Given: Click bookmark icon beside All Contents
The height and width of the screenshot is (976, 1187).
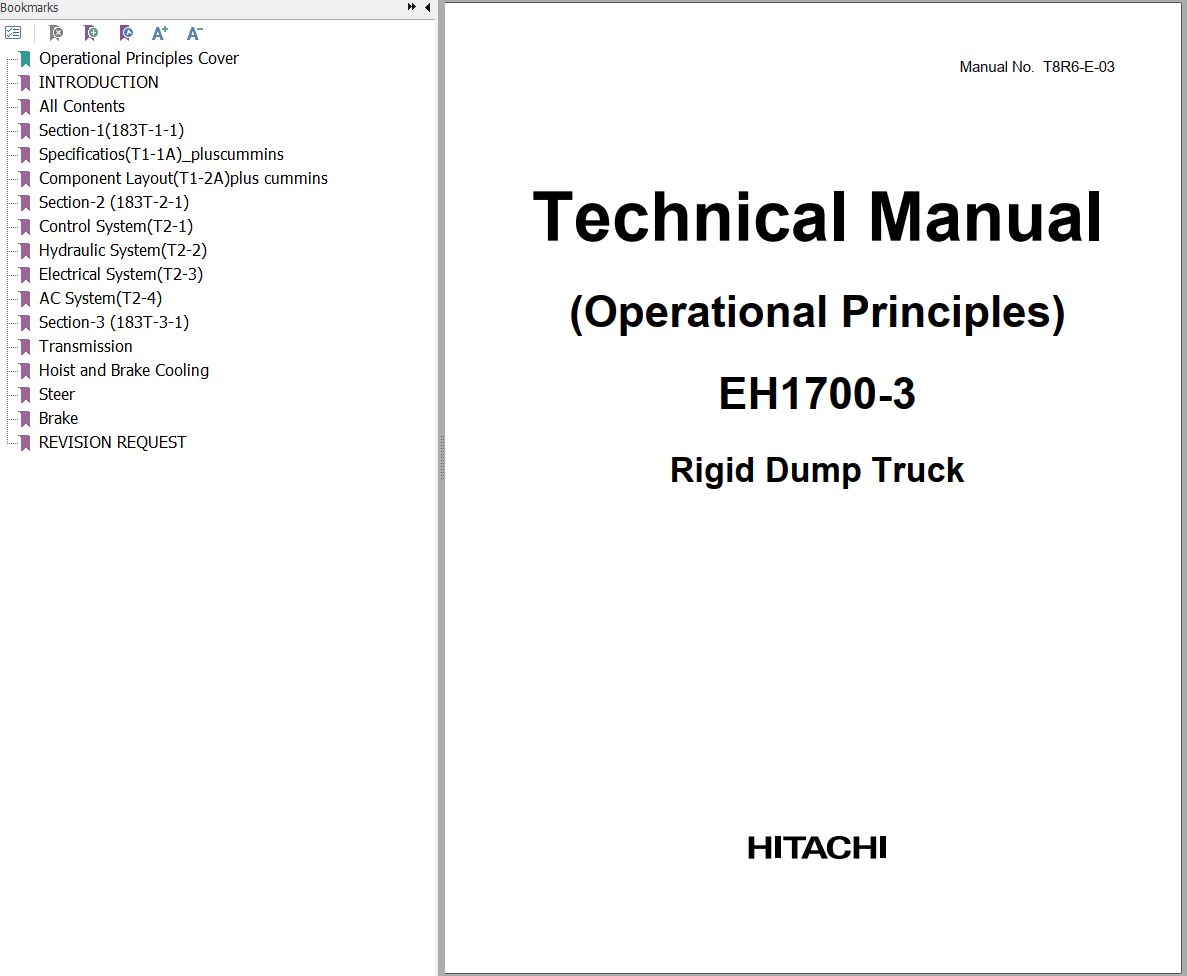Looking at the screenshot, I should (25, 107).
